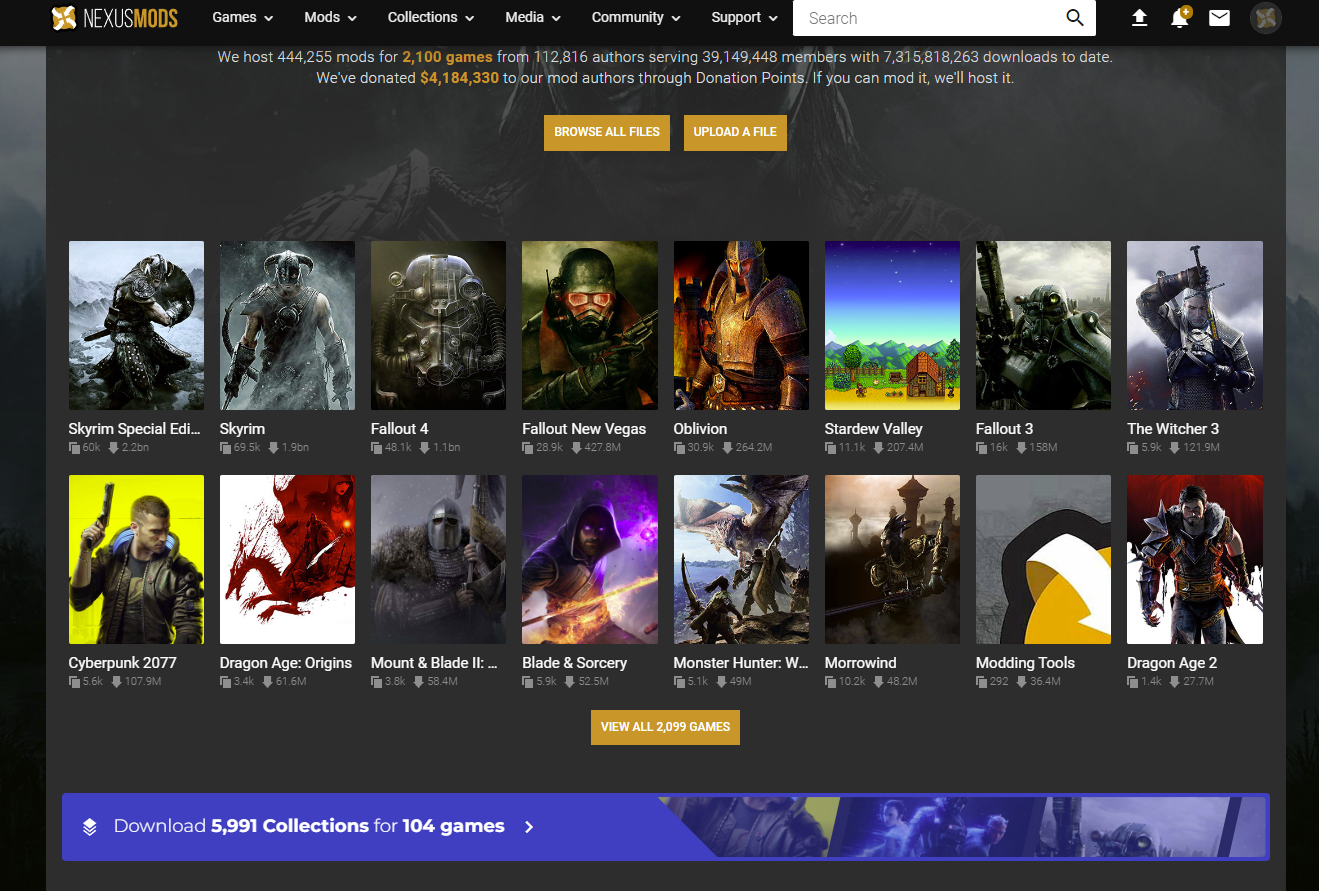This screenshot has width=1319, height=891.
Task: Open Monster Hunter: World cover image
Action: 741,559
